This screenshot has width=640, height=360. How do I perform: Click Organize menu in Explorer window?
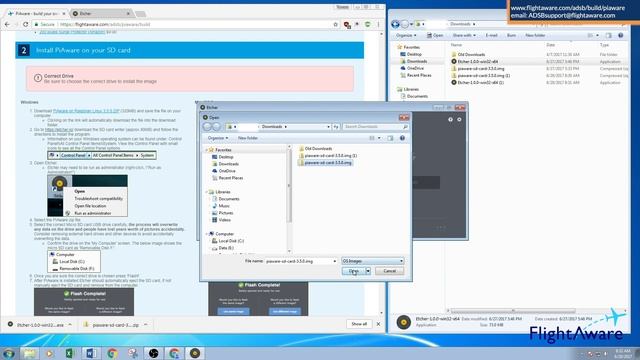(406, 36)
